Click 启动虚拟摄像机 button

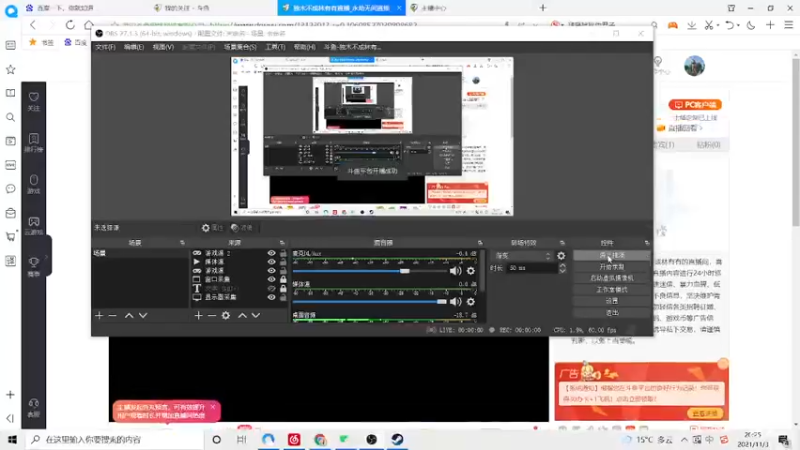coord(611,278)
